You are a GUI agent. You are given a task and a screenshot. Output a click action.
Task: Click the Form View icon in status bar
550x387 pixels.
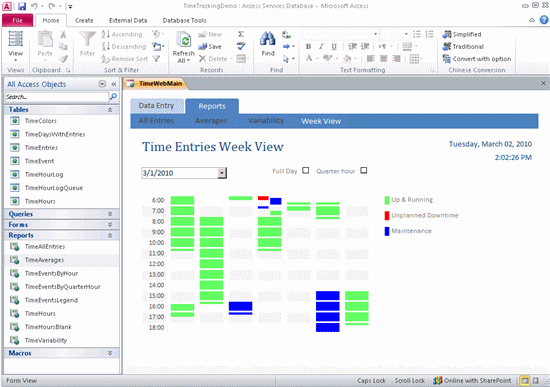click(525, 380)
